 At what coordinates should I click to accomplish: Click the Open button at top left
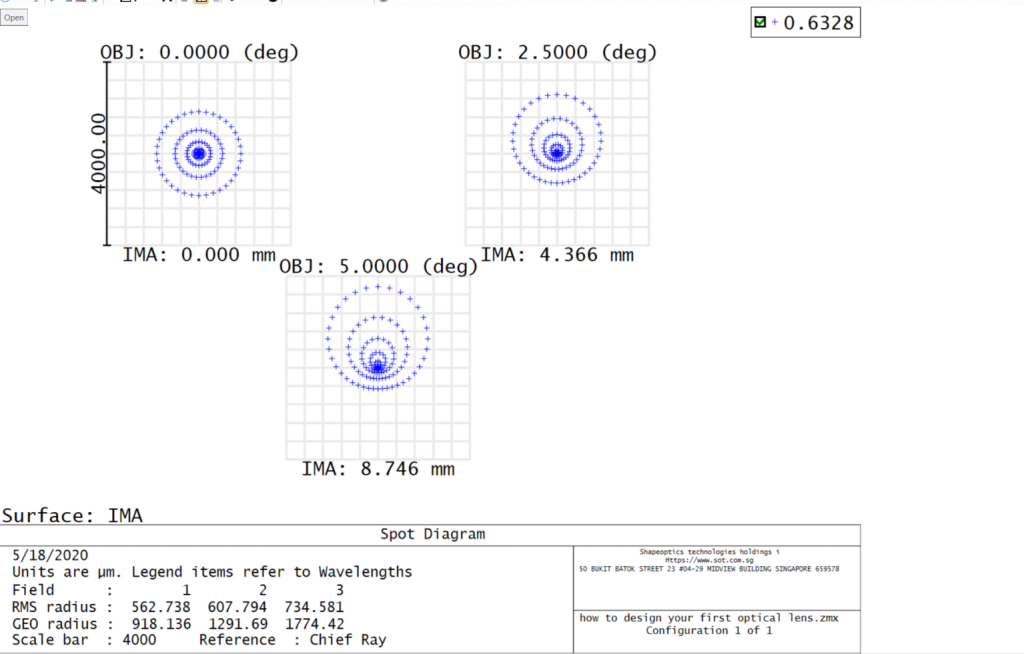pyautogui.click(x=14, y=17)
